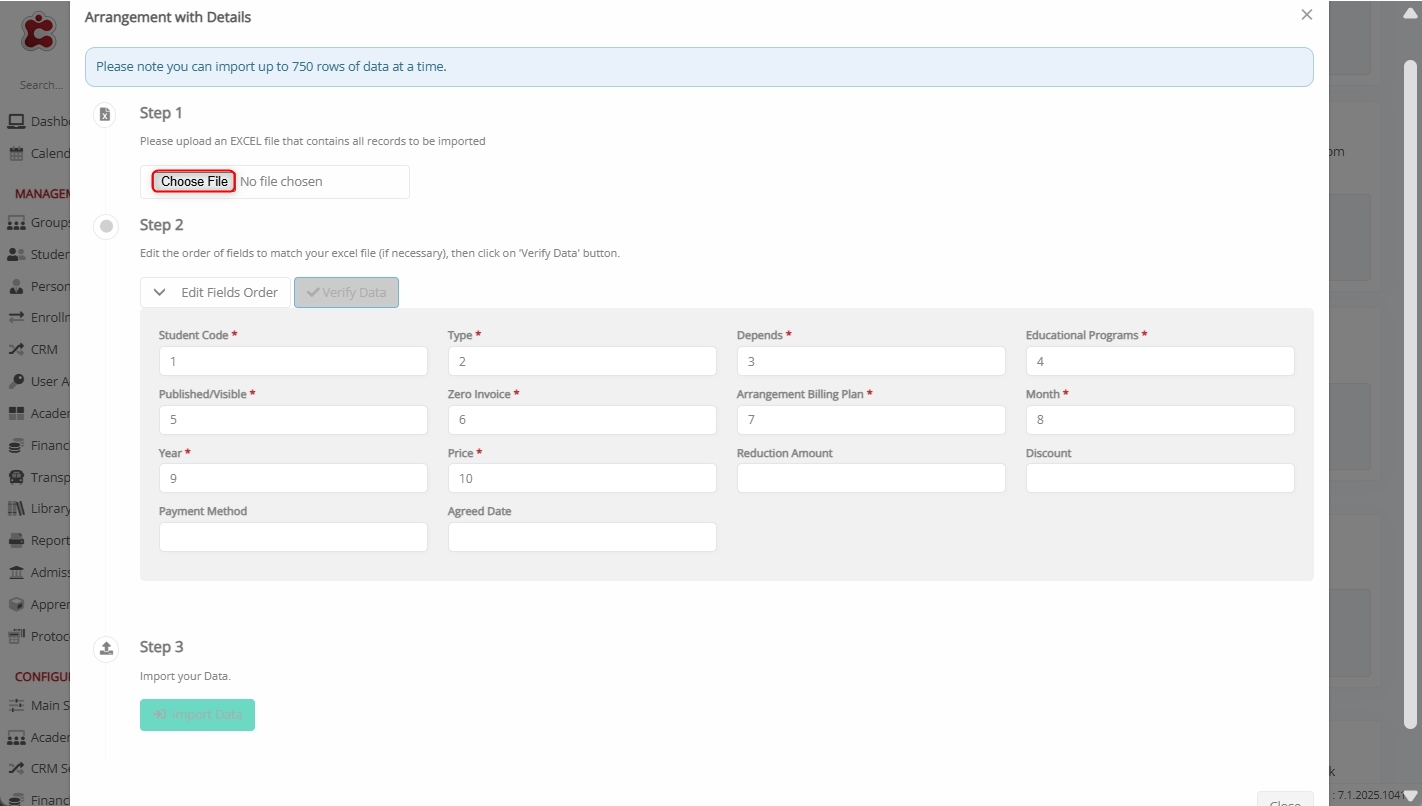The image size is (1422, 806).
Task: Click the Reports printer icon
Action: pyautogui.click(x=16, y=541)
